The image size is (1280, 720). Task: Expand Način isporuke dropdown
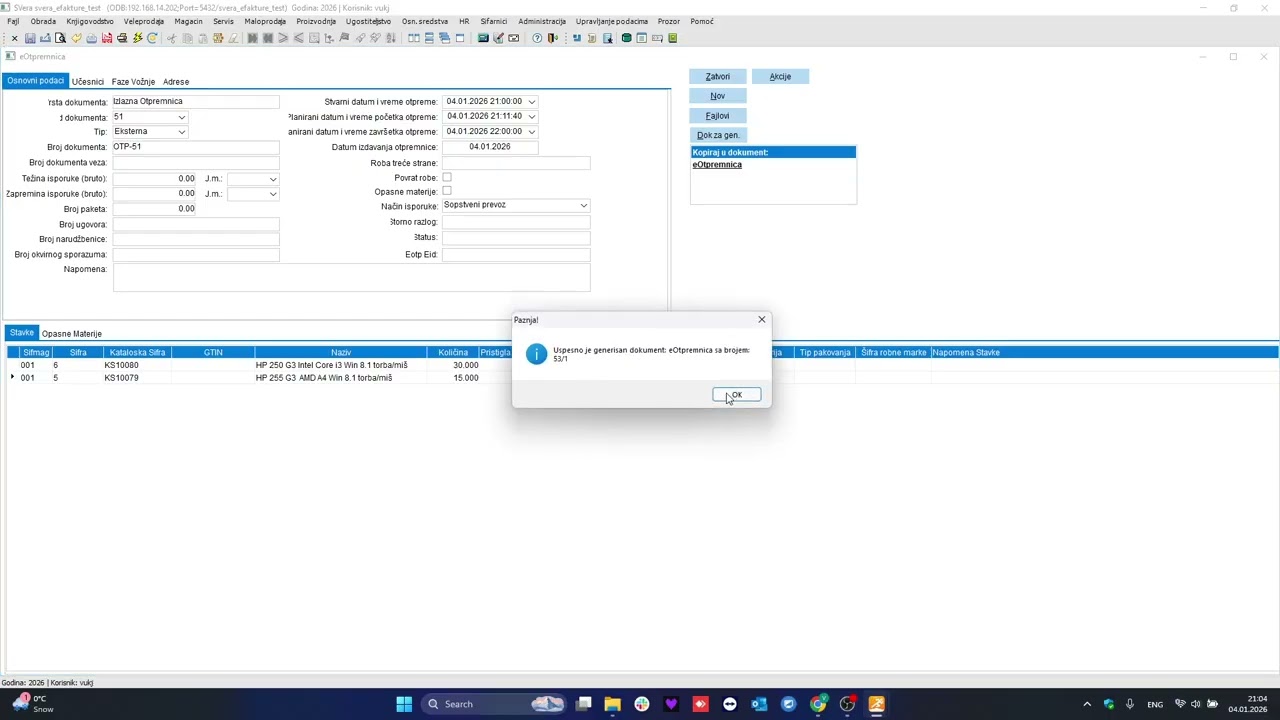pos(584,205)
